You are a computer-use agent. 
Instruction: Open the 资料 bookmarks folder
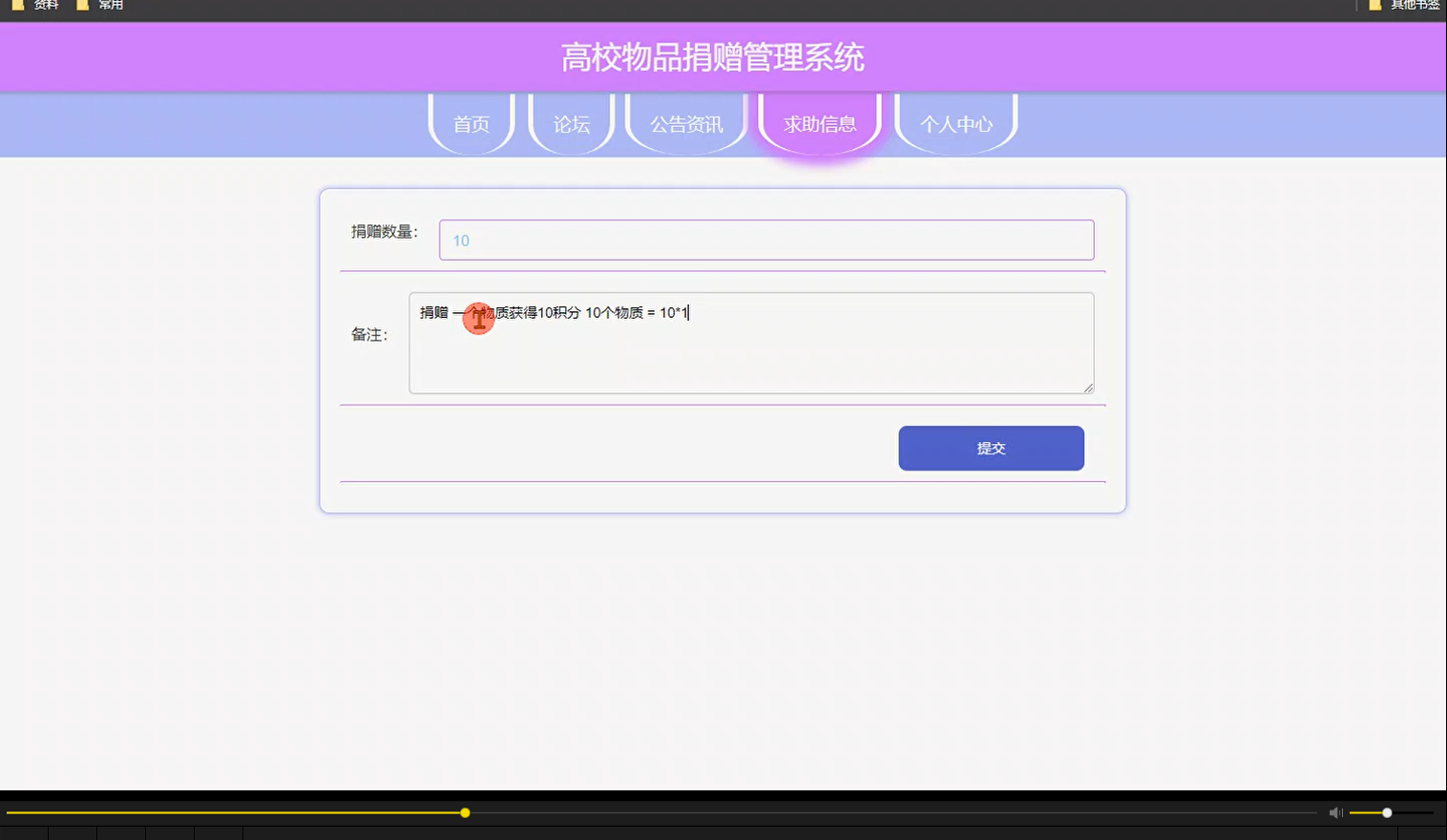pos(38,6)
